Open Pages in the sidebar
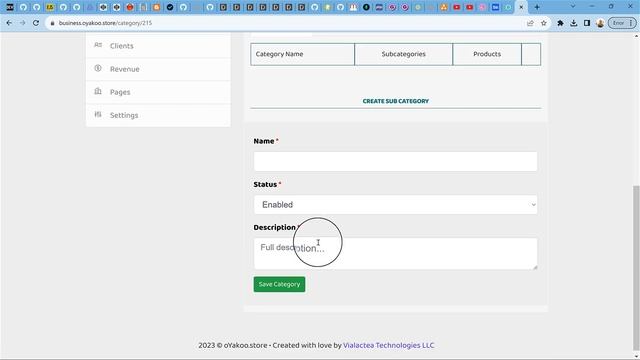This screenshot has width=640, height=360. tap(158, 92)
